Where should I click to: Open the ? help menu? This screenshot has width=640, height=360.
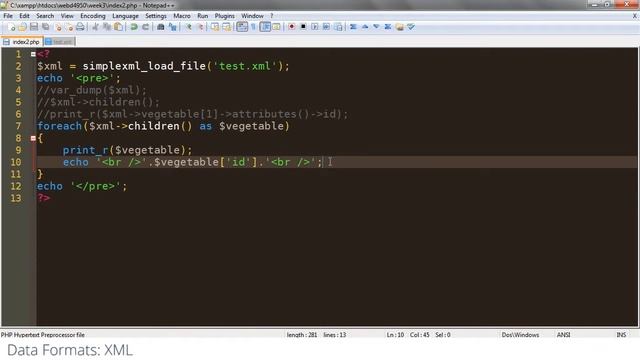point(271,16)
